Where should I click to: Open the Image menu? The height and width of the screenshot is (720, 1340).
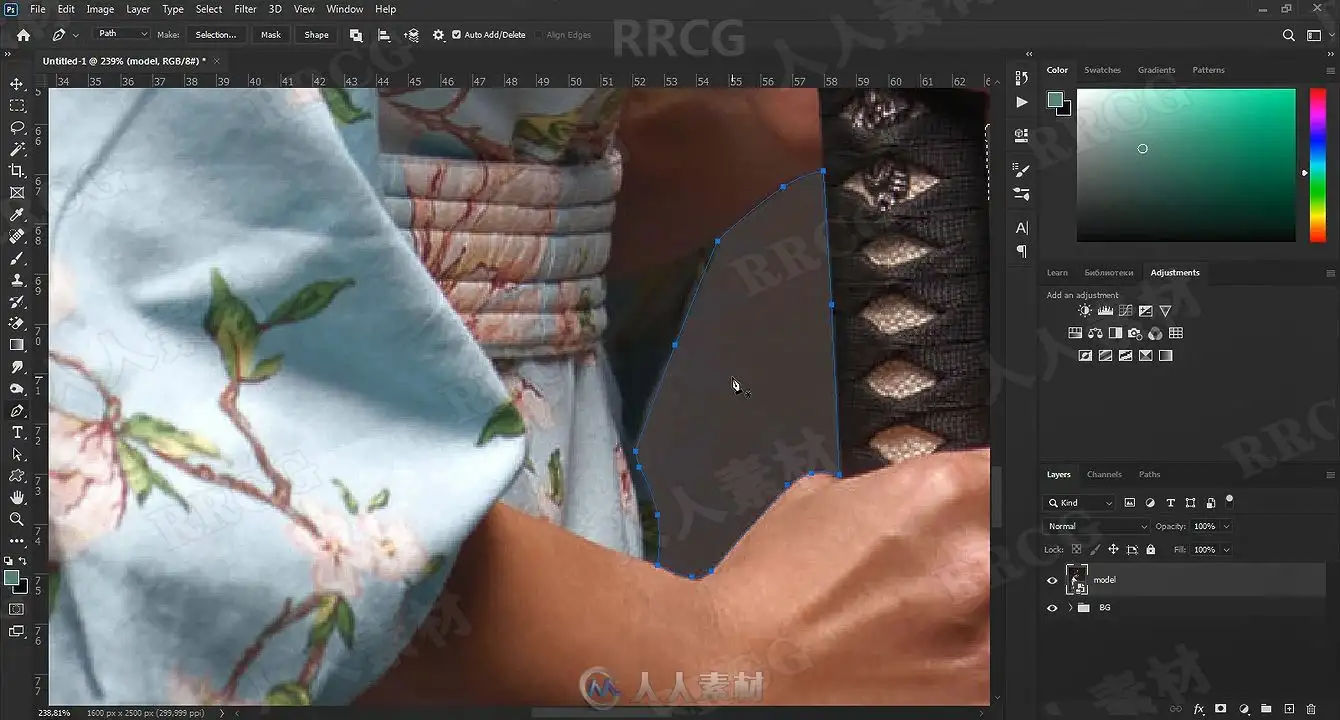[x=100, y=9]
